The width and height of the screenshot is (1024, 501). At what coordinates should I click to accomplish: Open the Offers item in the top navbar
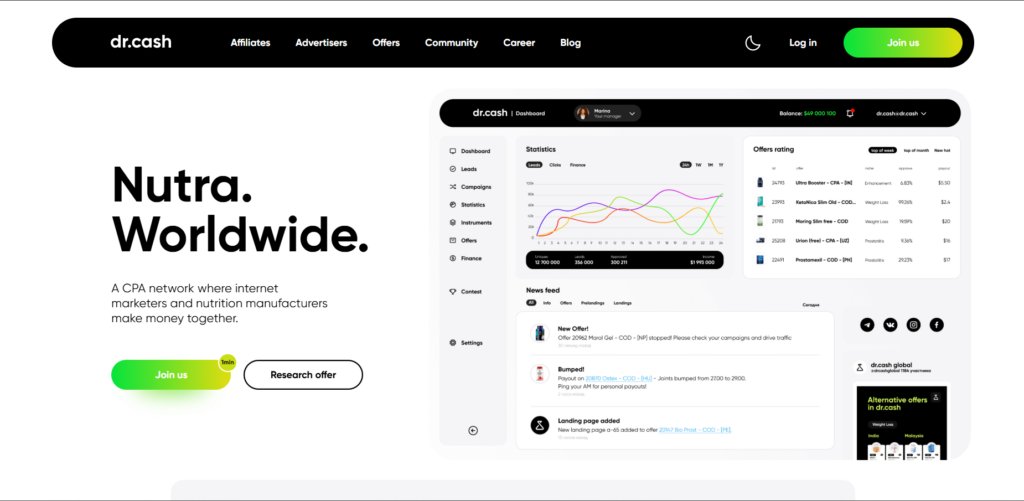click(x=386, y=42)
